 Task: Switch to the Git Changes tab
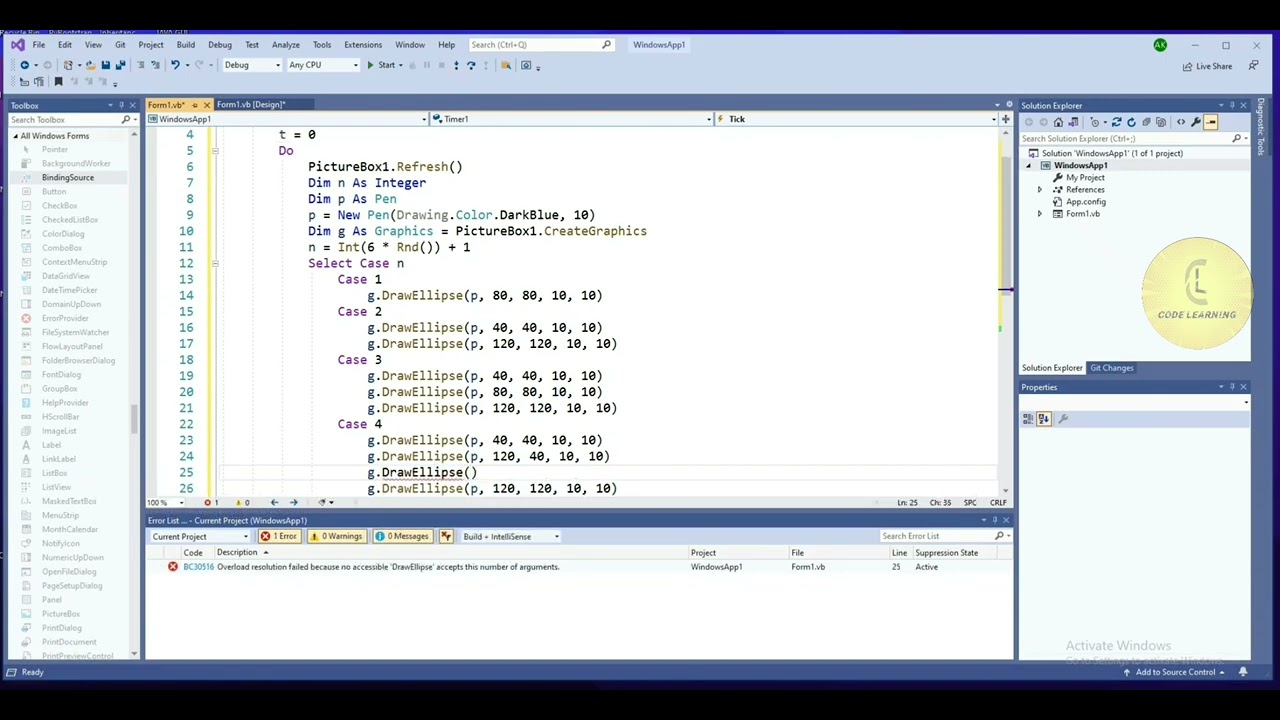1112,368
